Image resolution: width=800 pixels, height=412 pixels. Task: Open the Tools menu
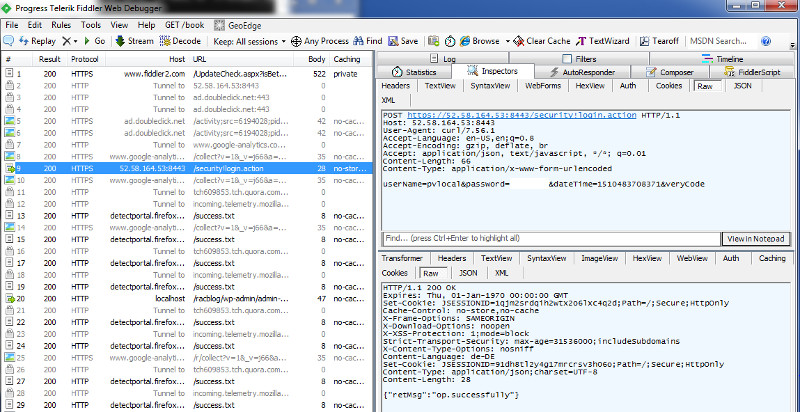pos(91,25)
